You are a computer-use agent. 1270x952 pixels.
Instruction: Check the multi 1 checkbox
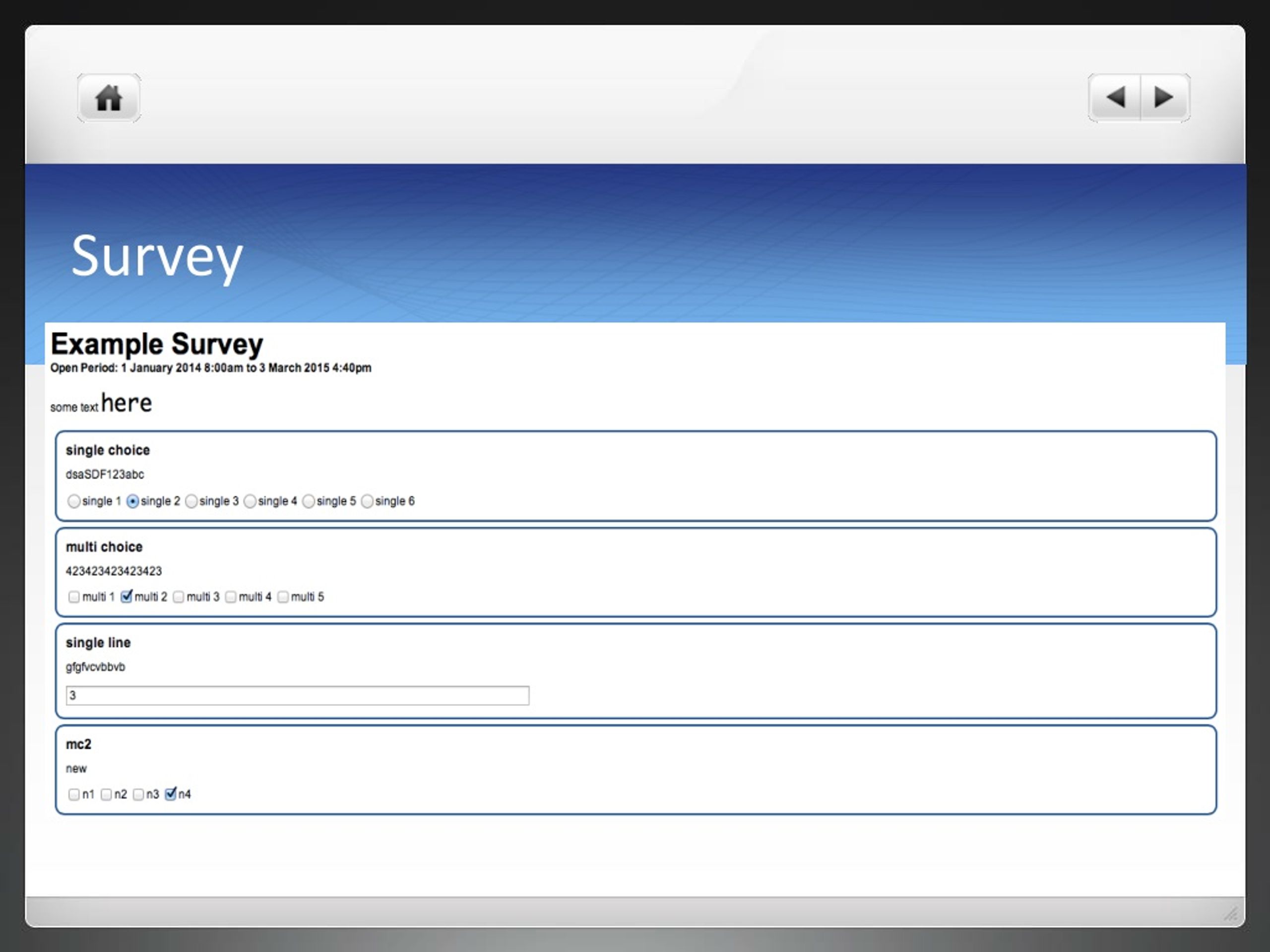point(74,597)
